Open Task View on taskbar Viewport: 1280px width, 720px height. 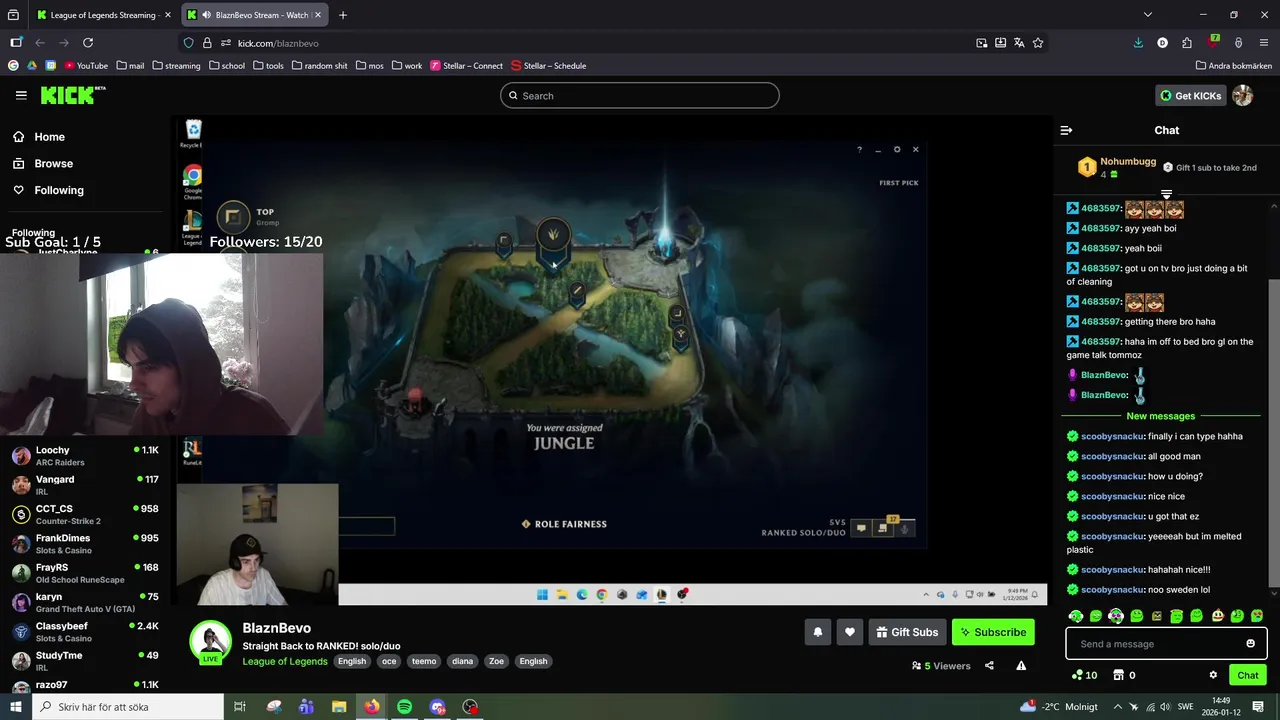(x=240, y=707)
